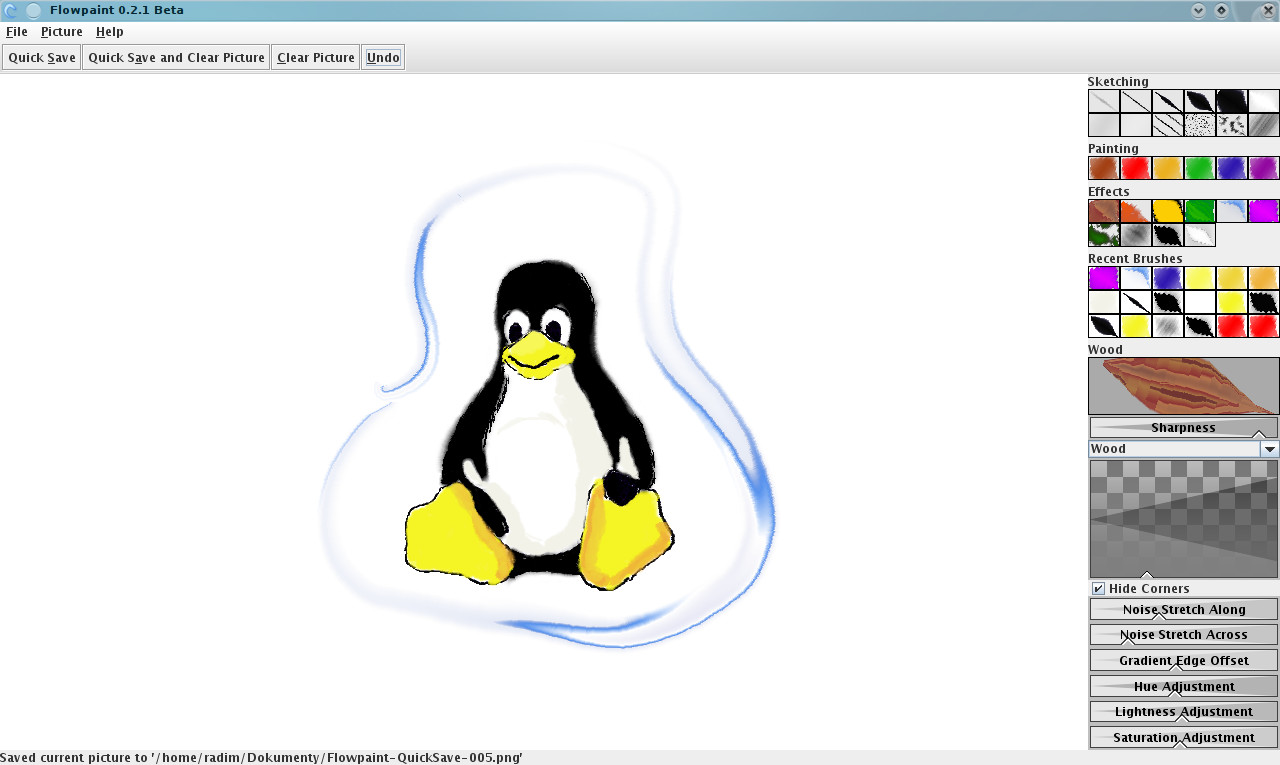Select the green textured brush under Effects

[1200, 211]
